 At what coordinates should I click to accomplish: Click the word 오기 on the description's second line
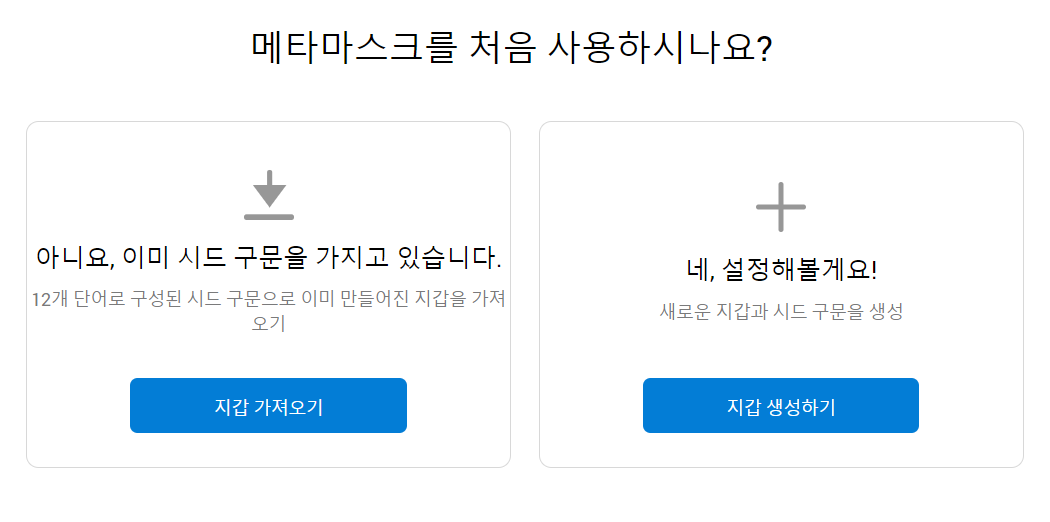coord(269,324)
